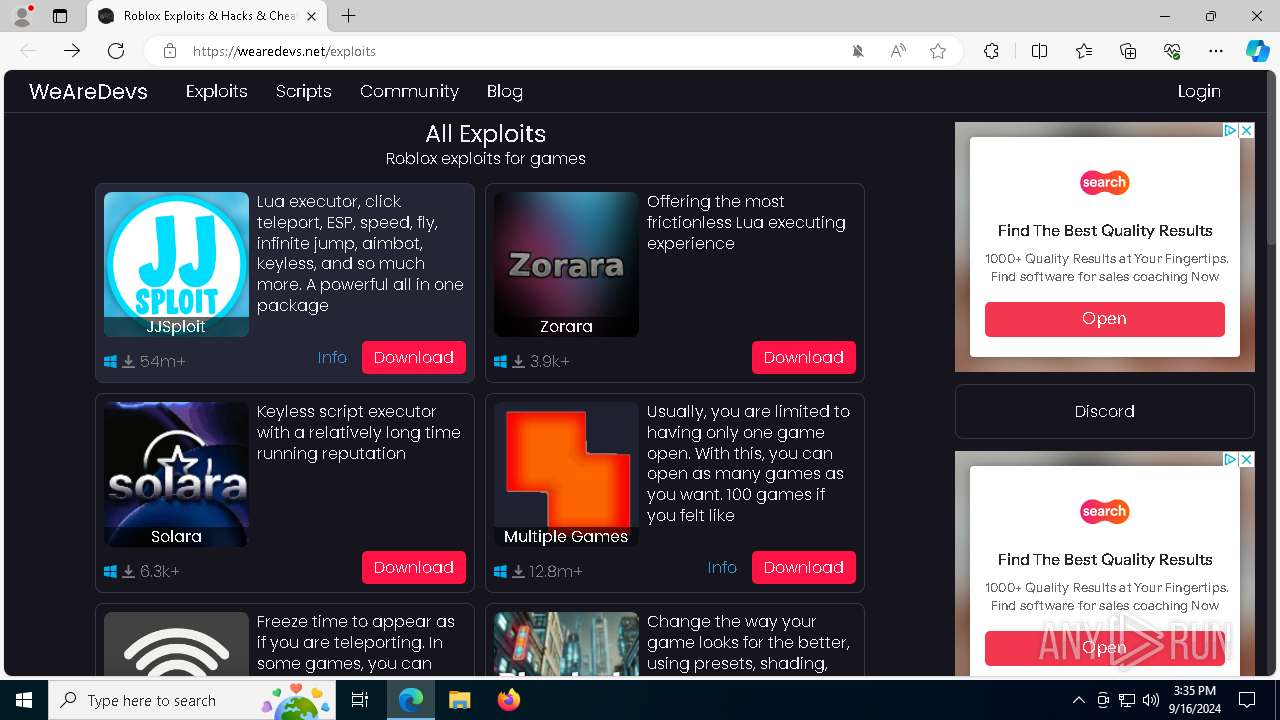
Task: Download the JJSploit exploit
Action: [x=413, y=357]
